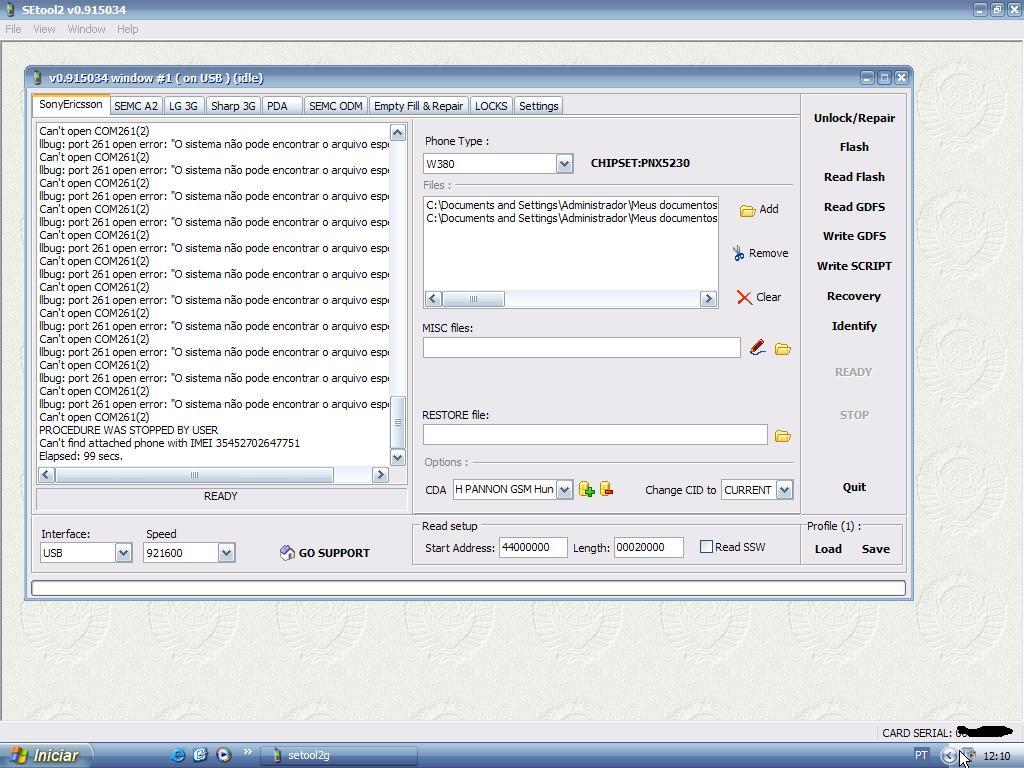This screenshot has height=768, width=1024.
Task: Open Windows Media Player from quick launch
Action: click(x=223, y=755)
